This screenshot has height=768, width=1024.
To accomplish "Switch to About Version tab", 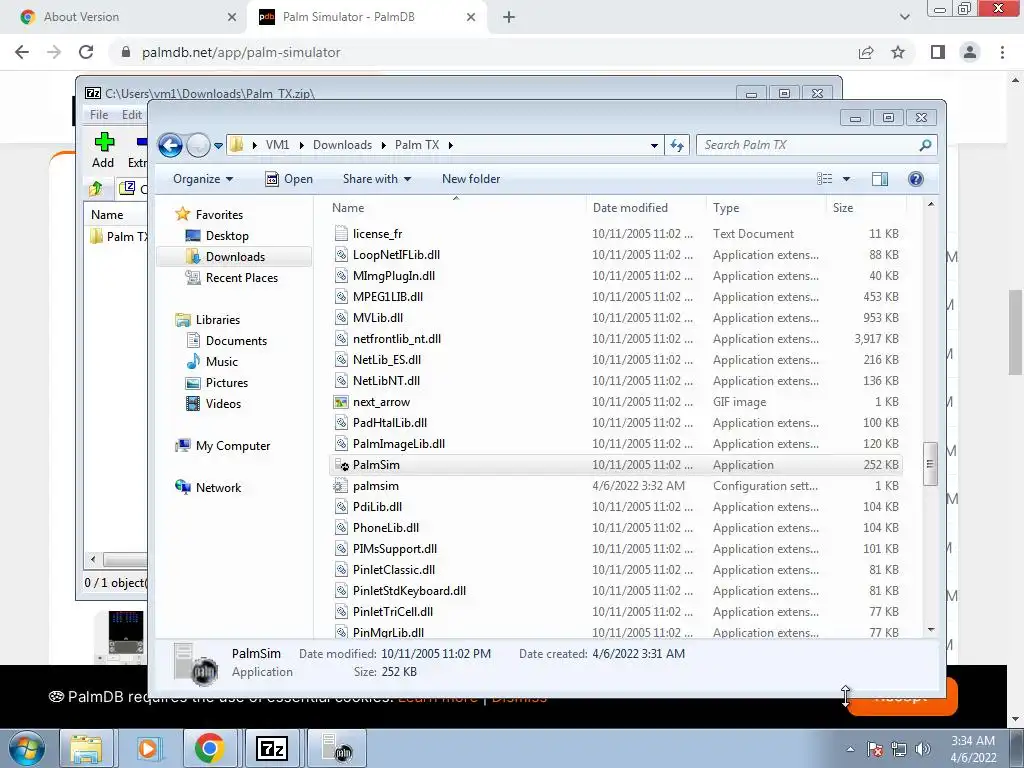I will (x=127, y=17).
